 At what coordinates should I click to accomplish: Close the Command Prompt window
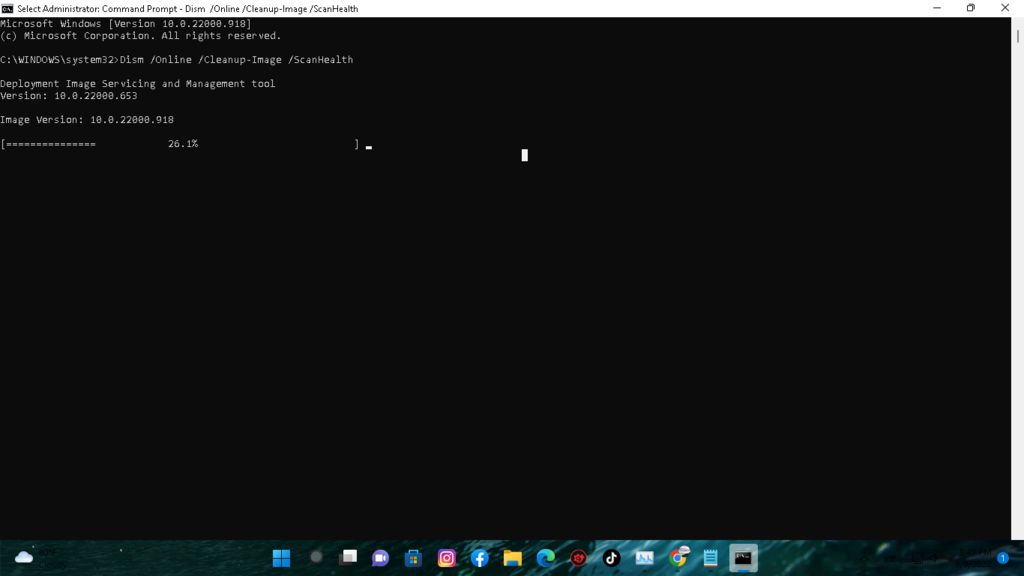pyautogui.click(x=1005, y=8)
